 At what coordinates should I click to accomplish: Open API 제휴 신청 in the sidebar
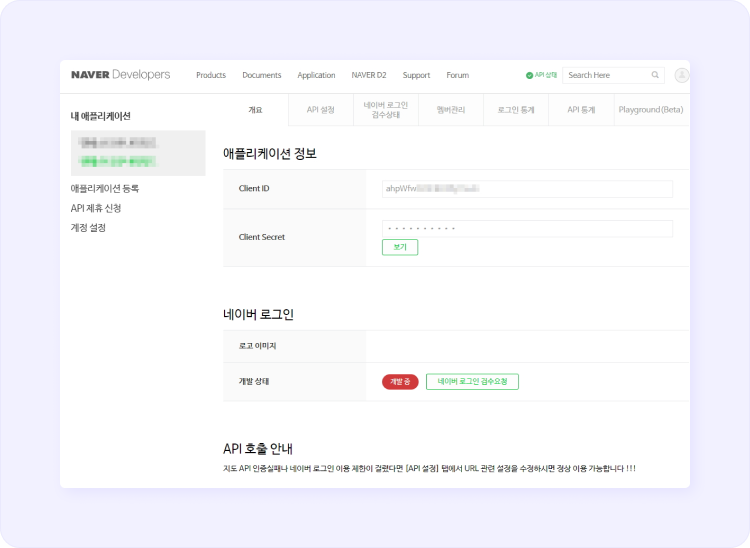(x=96, y=208)
